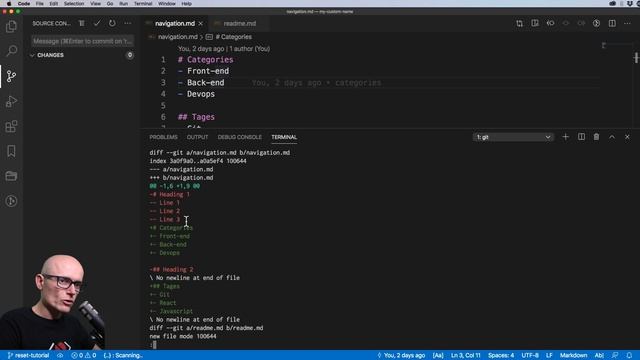Click the reset-tutorial branch in status bar

(28, 355)
